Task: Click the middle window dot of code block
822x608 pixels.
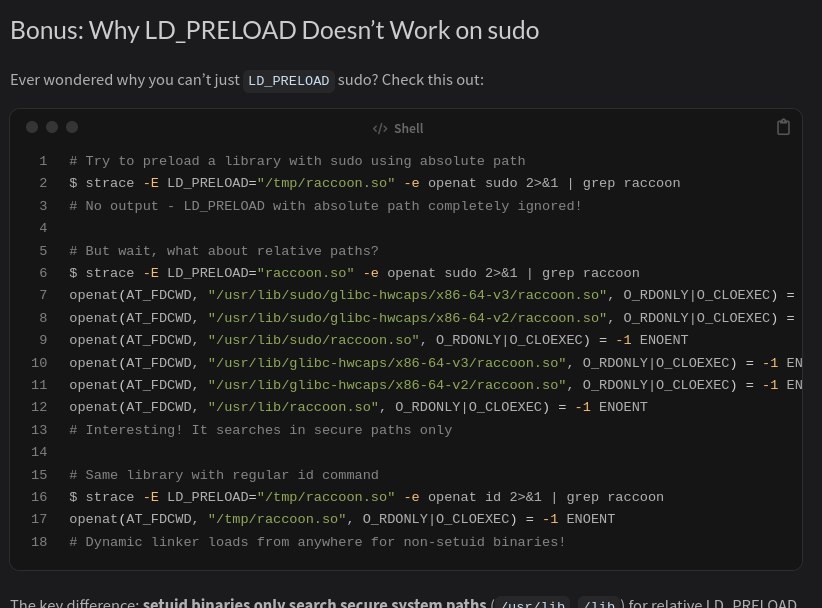Action: point(52,127)
